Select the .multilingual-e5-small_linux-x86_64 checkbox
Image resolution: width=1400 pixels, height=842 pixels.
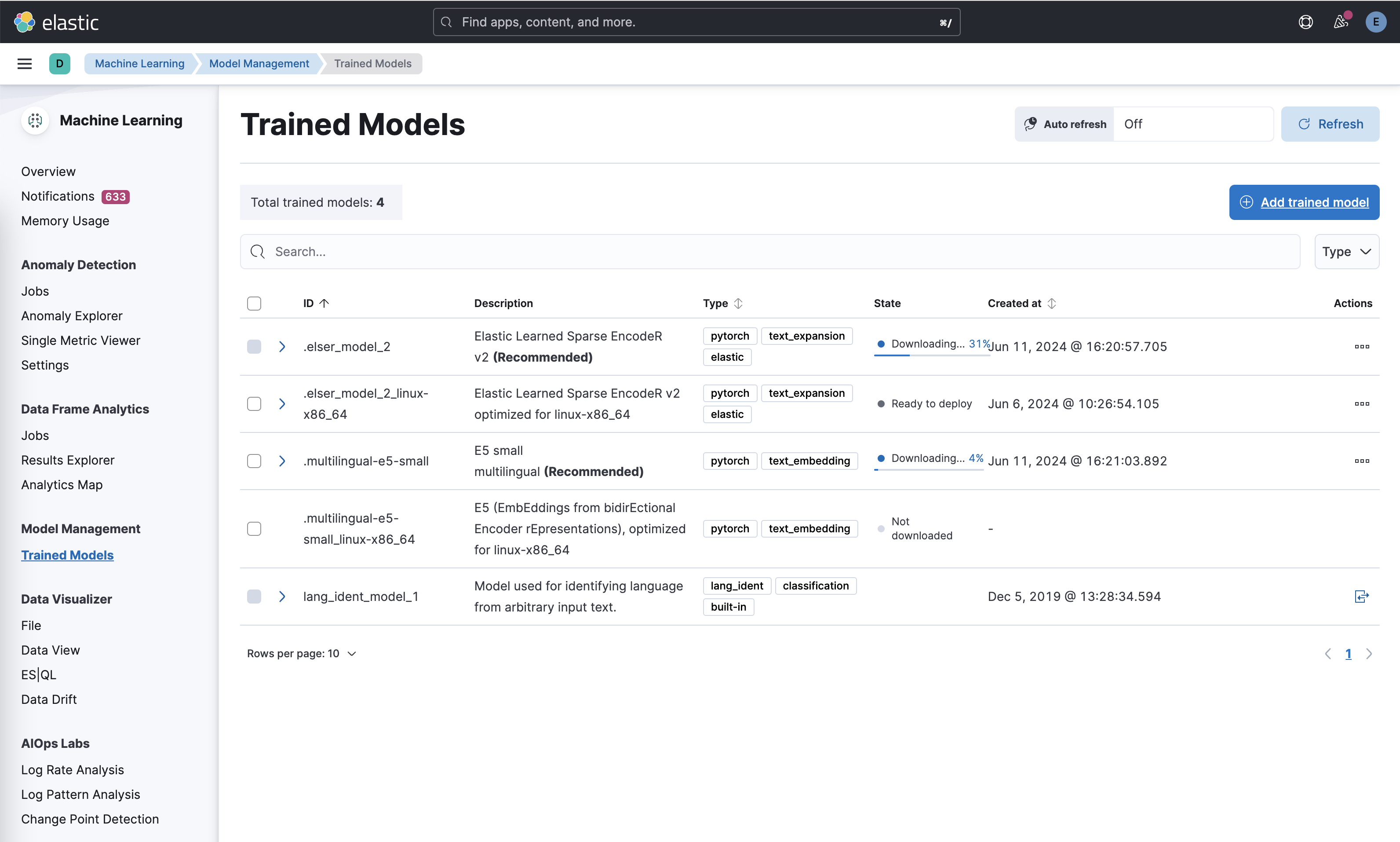pyautogui.click(x=254, y=529)
